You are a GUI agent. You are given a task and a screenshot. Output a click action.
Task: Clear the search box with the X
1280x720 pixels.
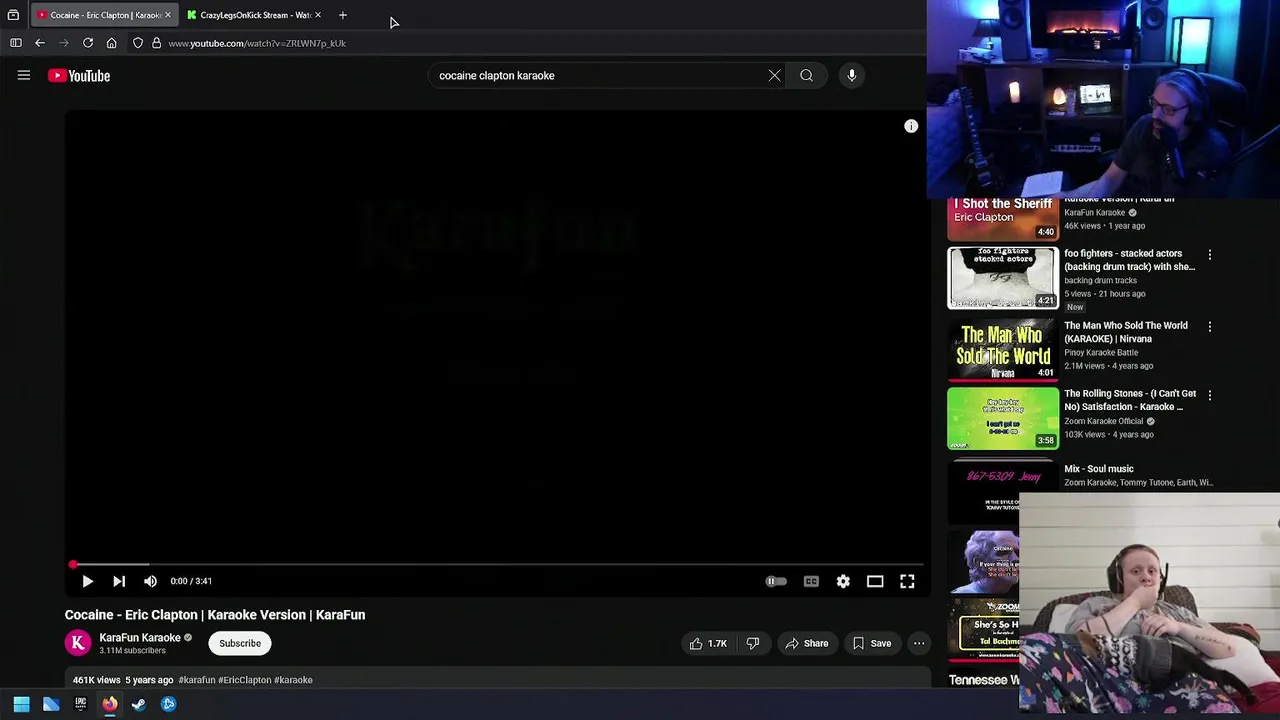pos(774,75)
